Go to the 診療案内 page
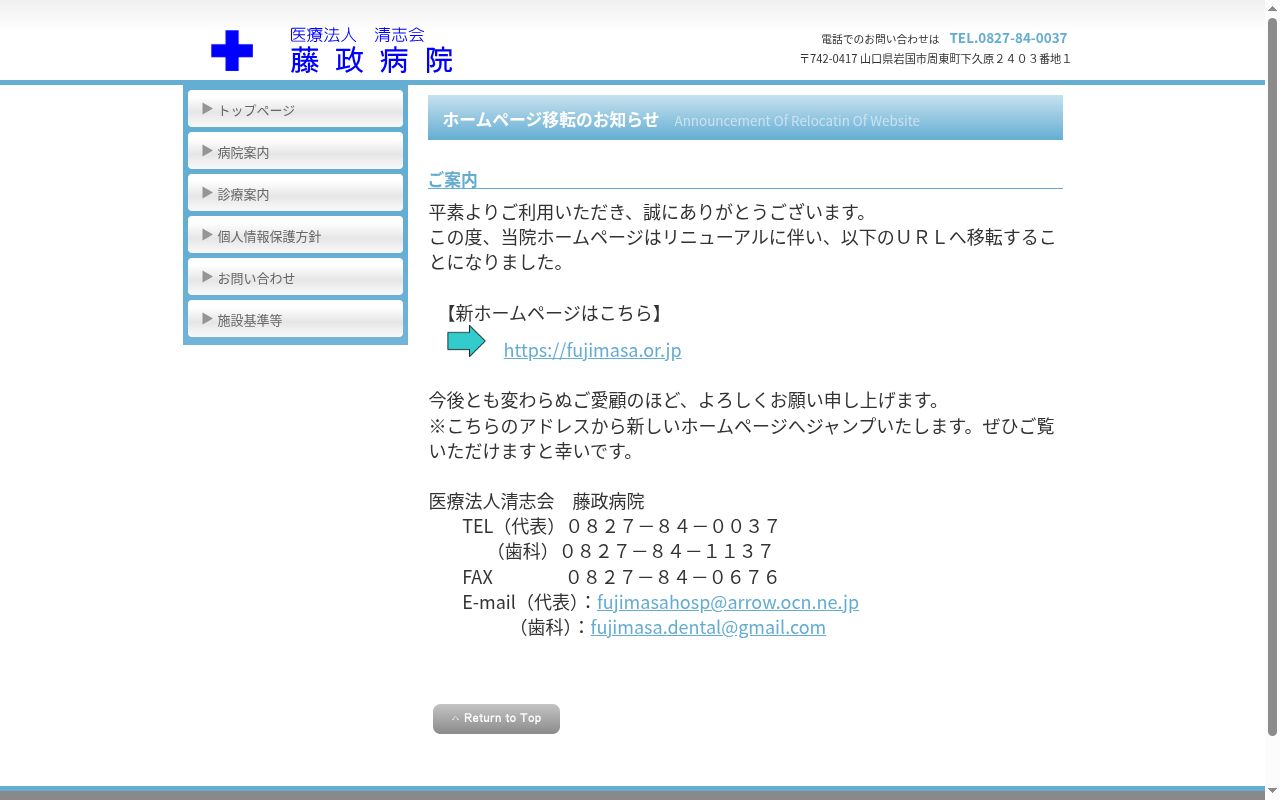The width and height of the screenshot is (1280, 800). point(295,193)
